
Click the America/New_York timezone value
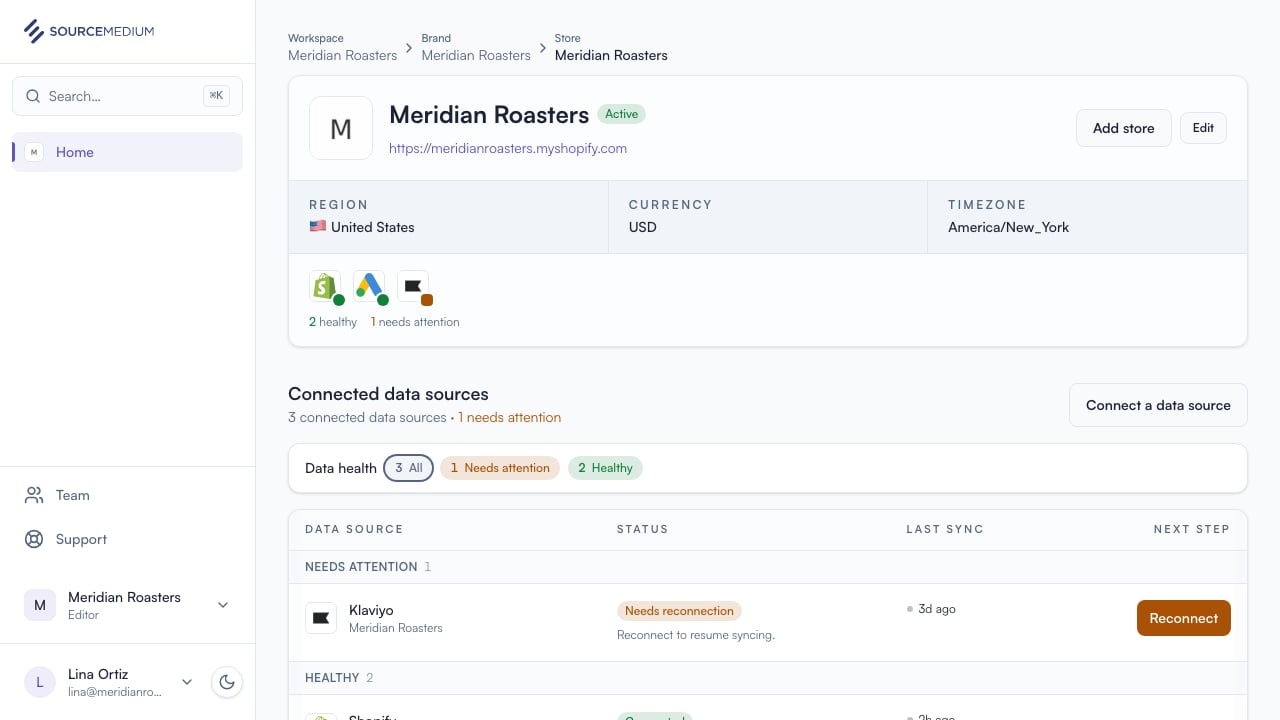(1009, 227)
